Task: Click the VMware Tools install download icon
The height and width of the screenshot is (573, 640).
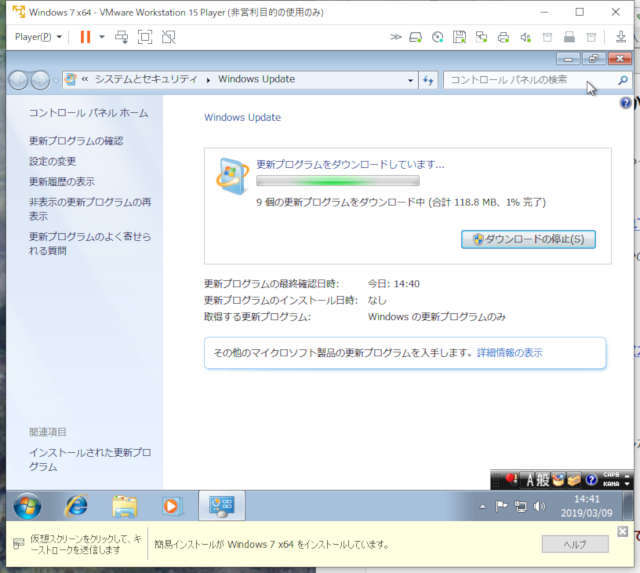Action: (x=621, y=37)
